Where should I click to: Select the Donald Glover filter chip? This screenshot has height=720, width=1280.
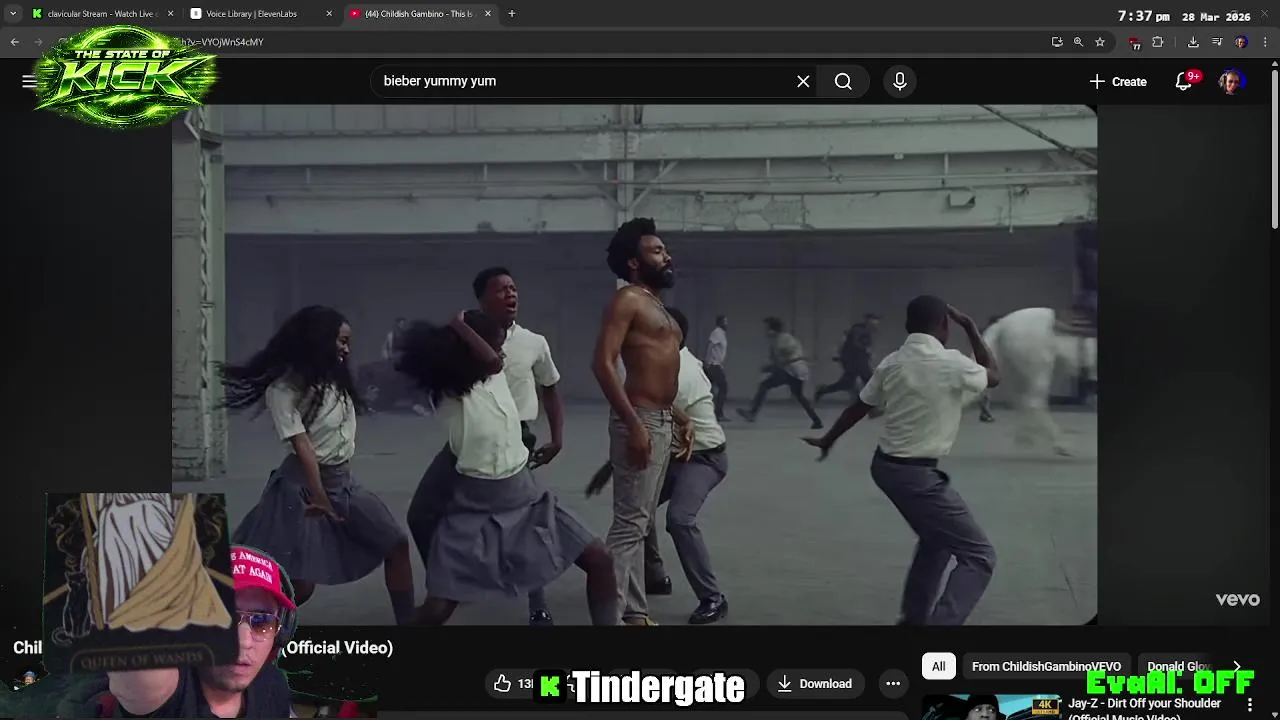(1178, 666)
